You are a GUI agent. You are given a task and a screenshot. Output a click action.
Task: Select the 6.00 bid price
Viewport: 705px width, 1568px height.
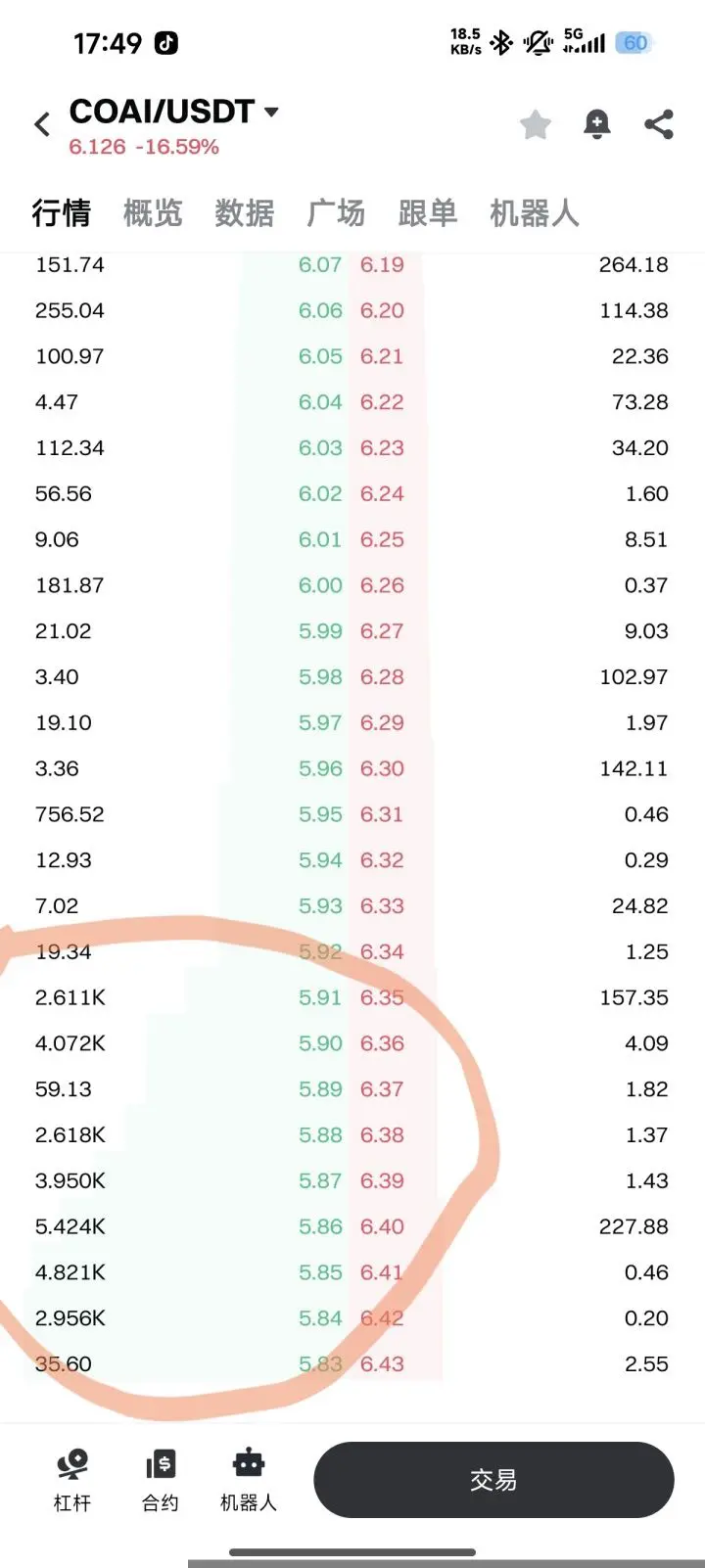click(320, 585)
